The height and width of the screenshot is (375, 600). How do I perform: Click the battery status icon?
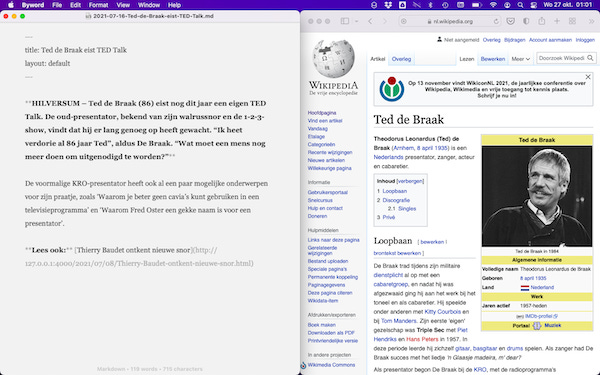coord(476,5)
